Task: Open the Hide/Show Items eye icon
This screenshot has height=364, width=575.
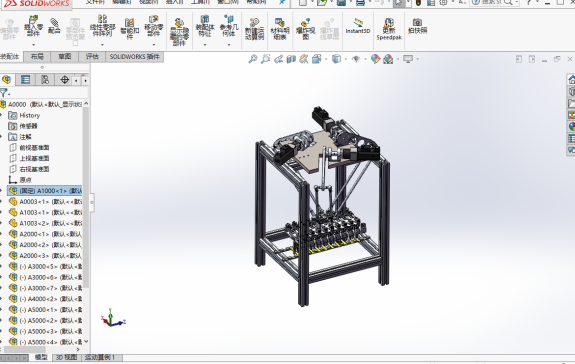Action: point(356,59)
